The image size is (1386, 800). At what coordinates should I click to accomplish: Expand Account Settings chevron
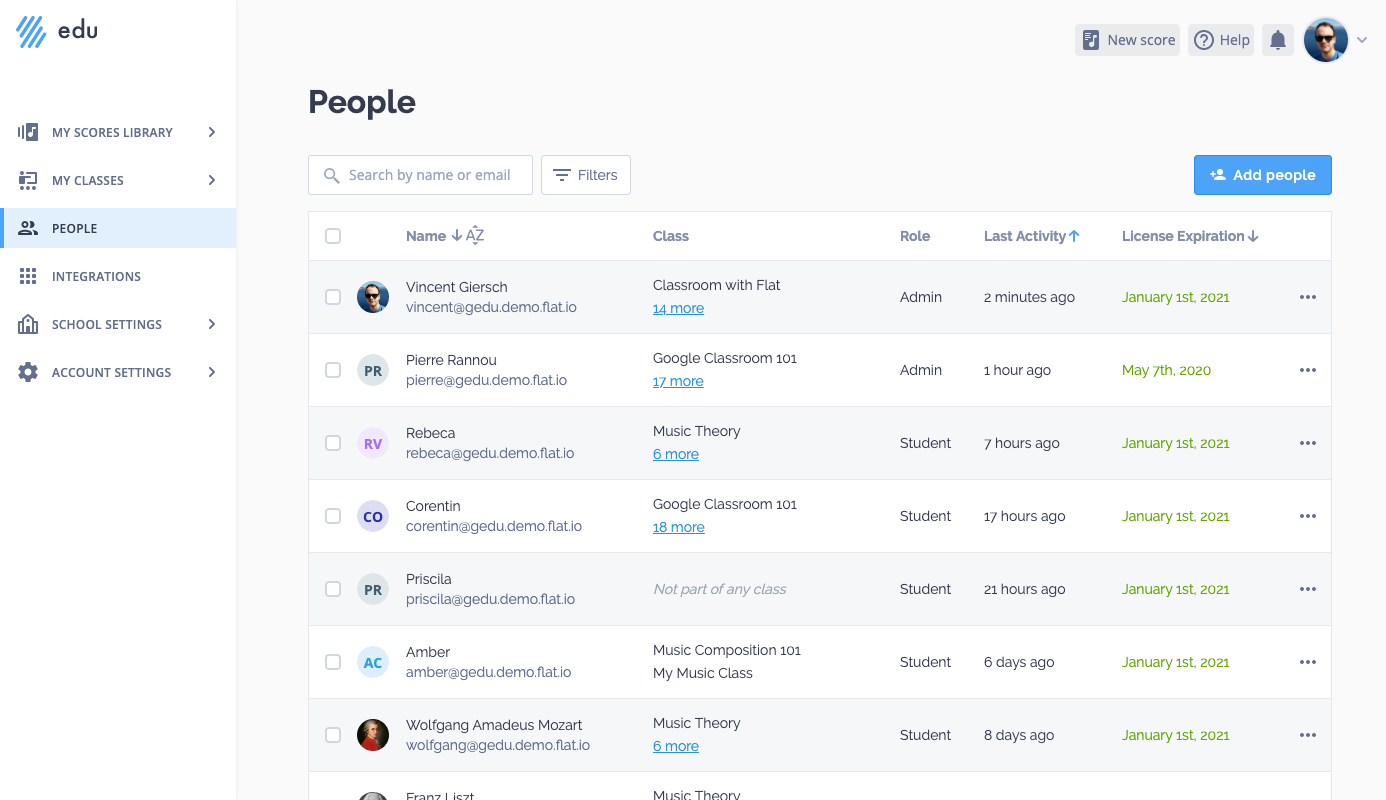click(x=212, y=372)
